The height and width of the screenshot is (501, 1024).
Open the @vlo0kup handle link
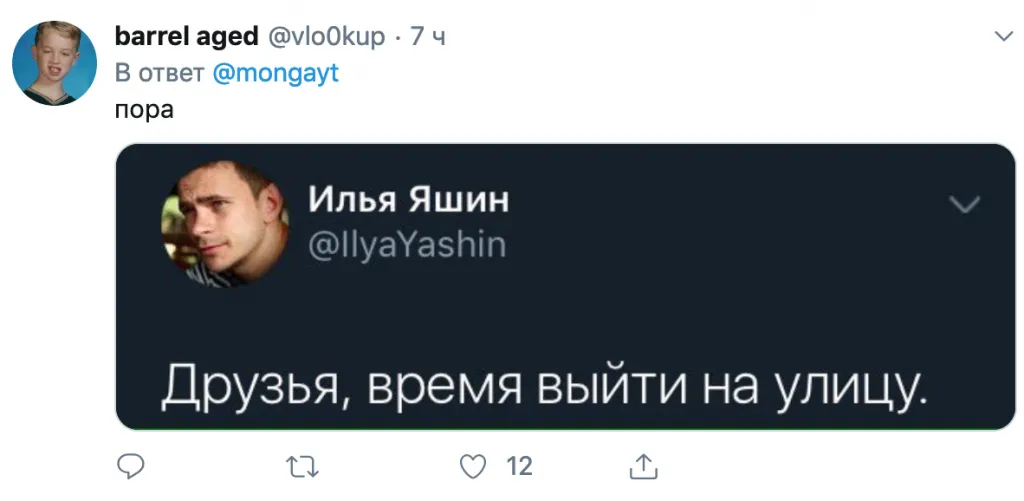point(326,37)
